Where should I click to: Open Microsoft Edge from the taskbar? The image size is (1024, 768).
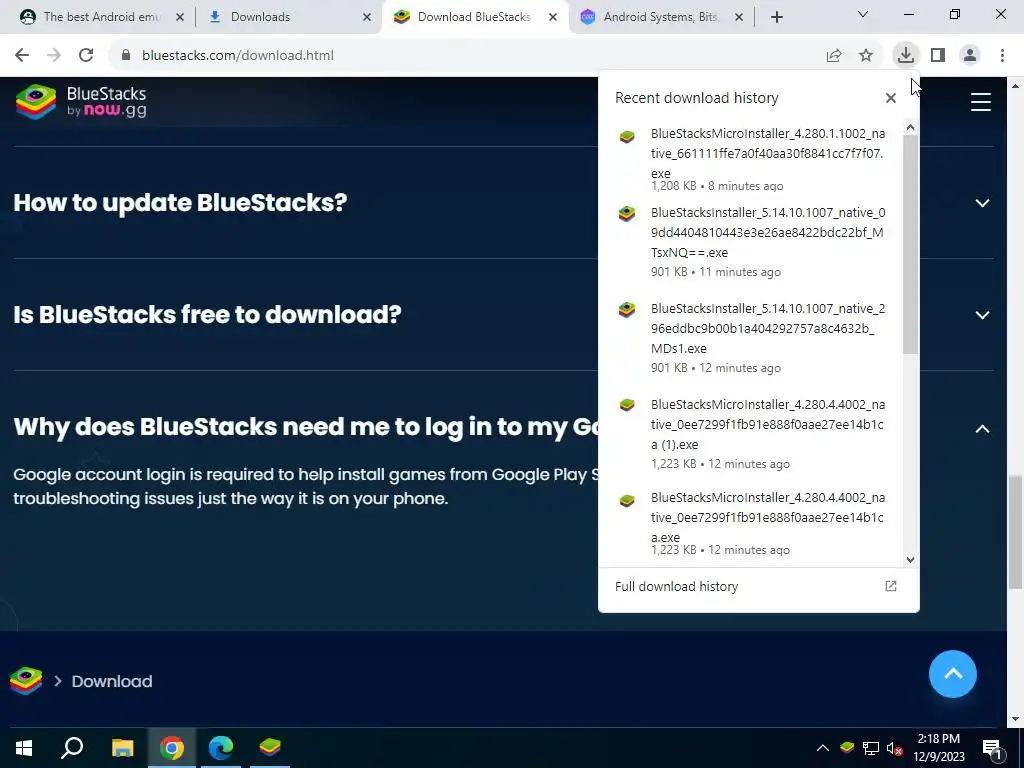coord(221,747)
